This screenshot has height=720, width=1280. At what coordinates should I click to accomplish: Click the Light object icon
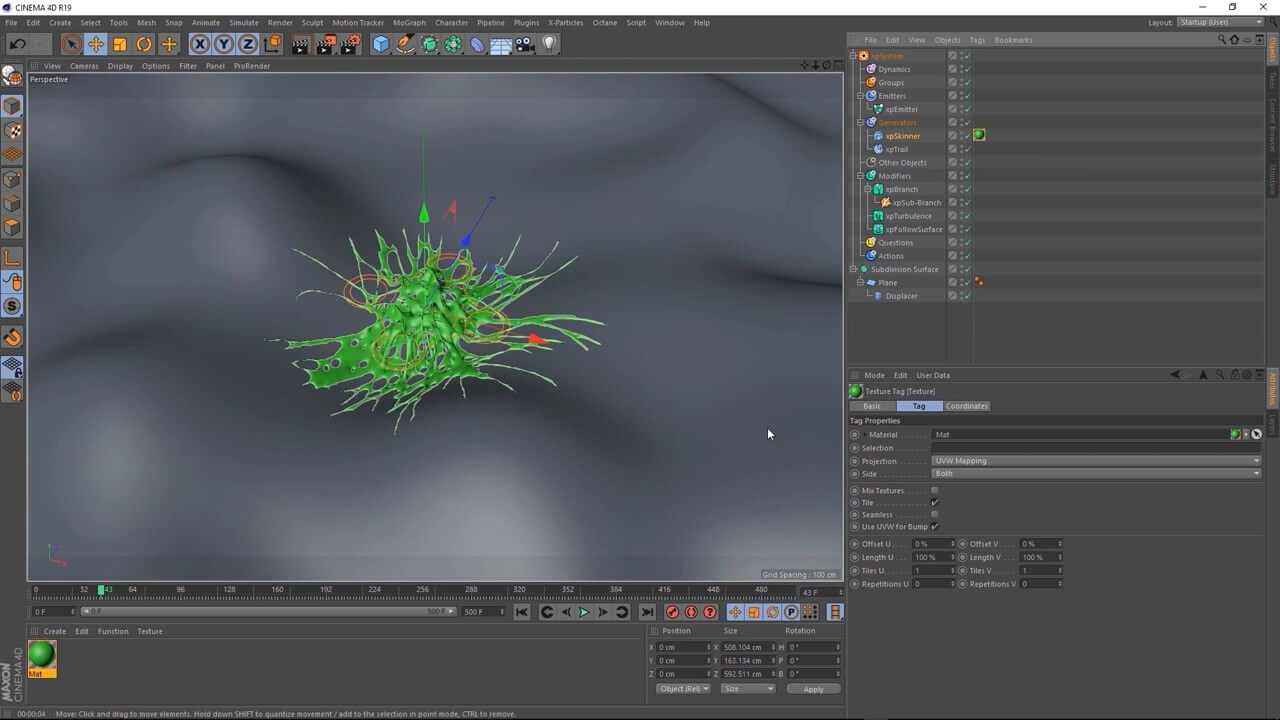click(x=549, y=44)
